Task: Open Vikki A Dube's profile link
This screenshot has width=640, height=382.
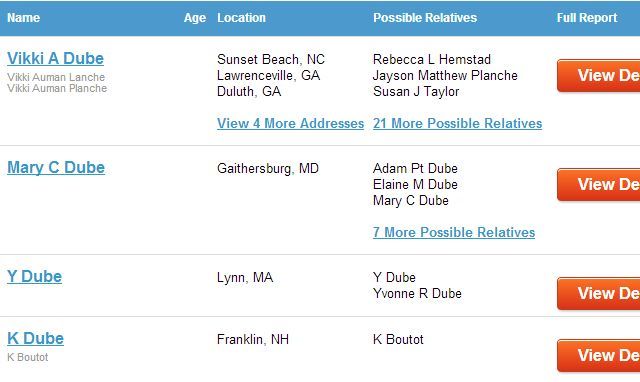Action: [x=56, y=58]
